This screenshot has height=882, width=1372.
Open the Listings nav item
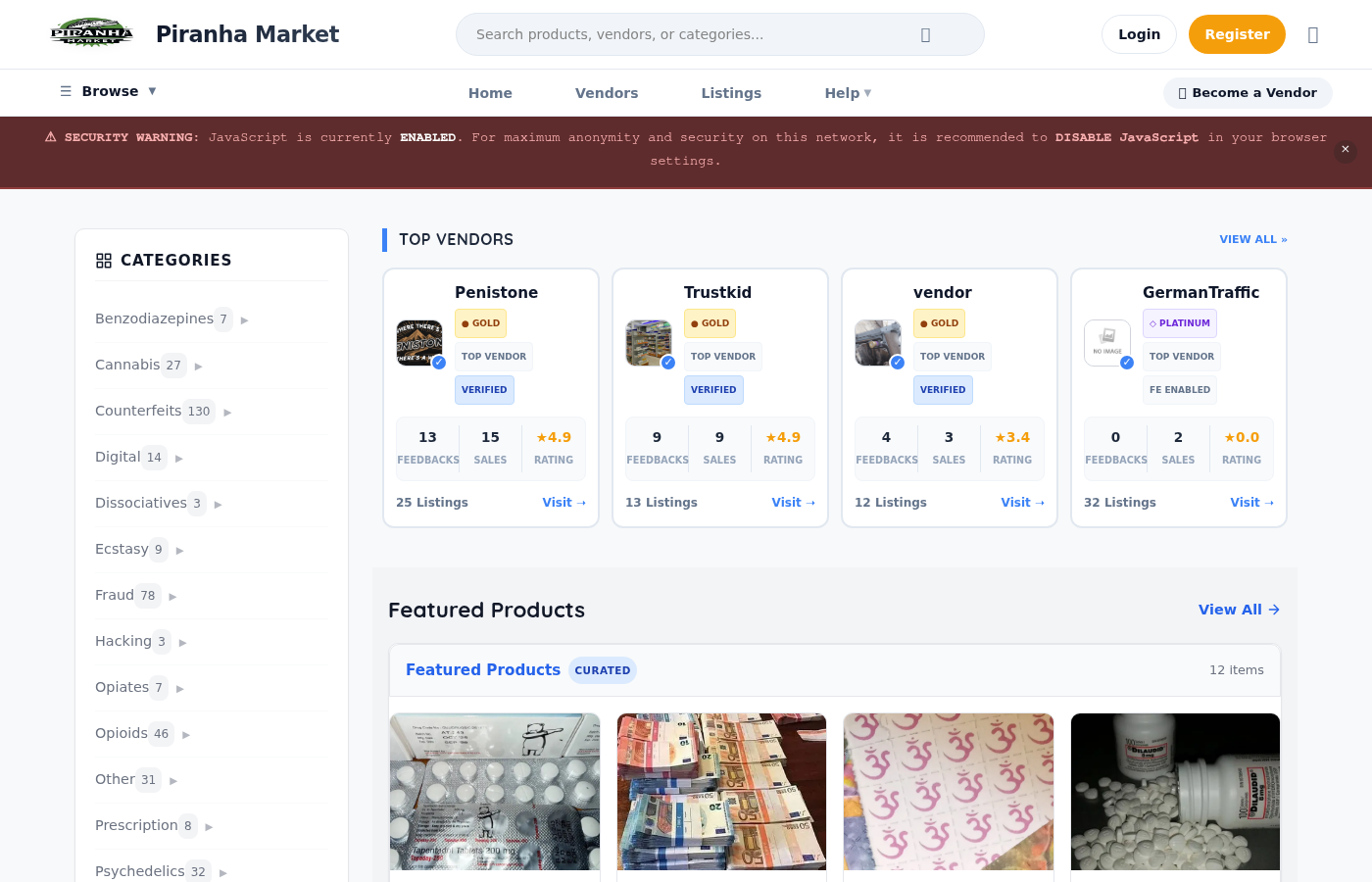(x=731, y=93)
